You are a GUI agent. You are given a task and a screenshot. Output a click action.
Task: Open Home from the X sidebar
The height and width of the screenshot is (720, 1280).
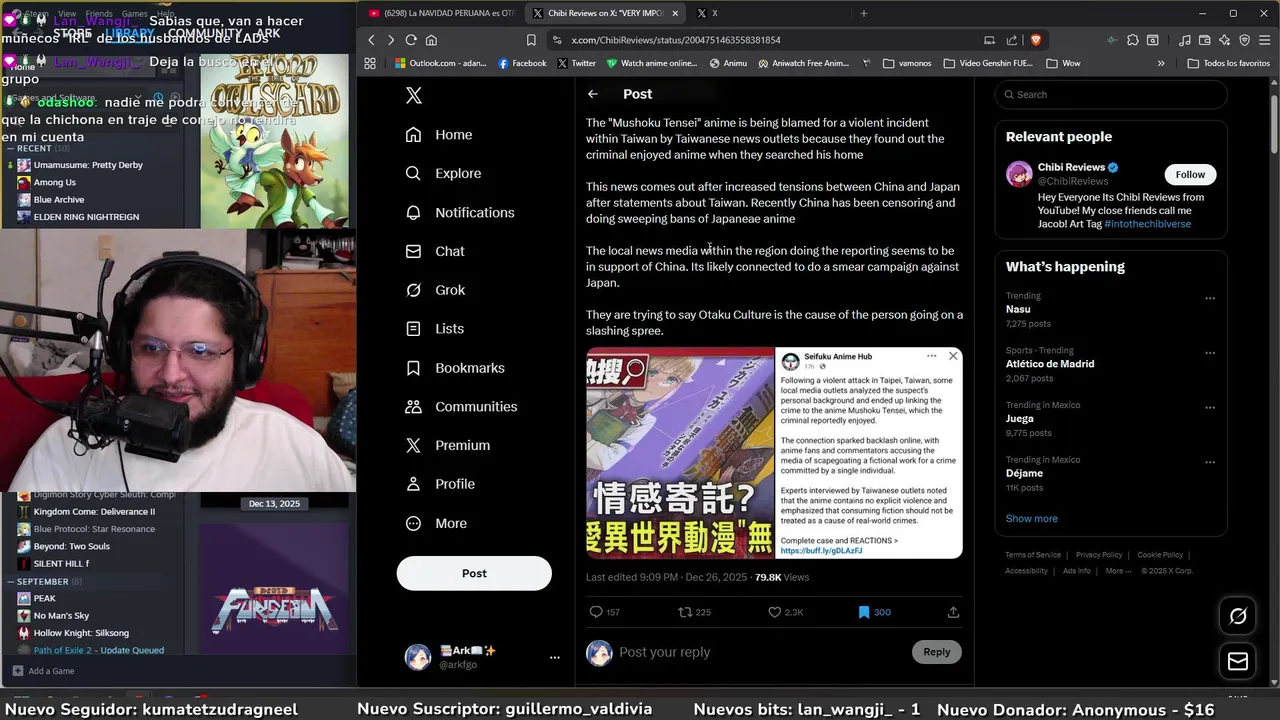pyautogui.click(x=439, y=135)
